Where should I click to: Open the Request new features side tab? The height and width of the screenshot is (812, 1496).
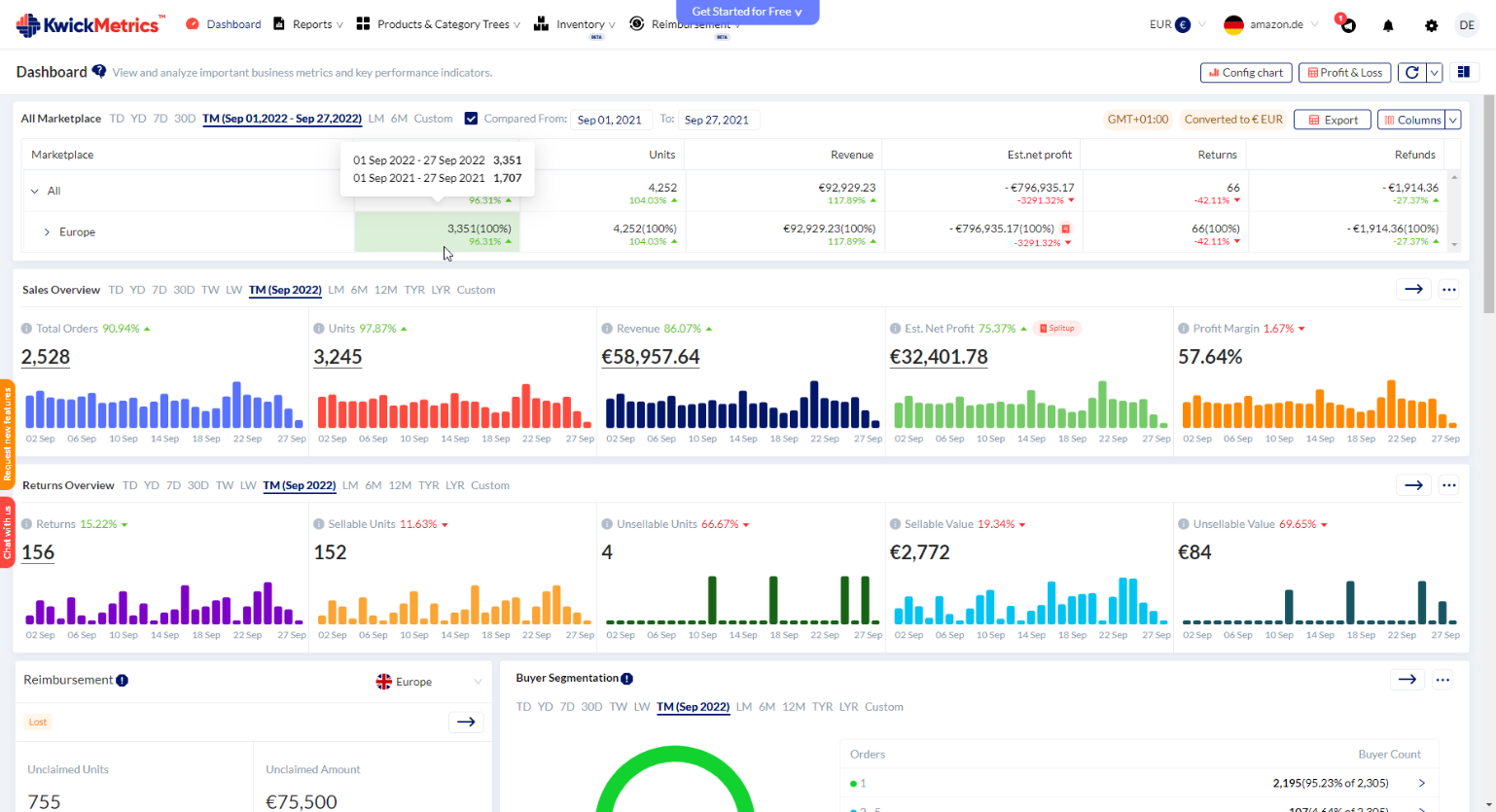pyautogui.click(x=7, y=435)
